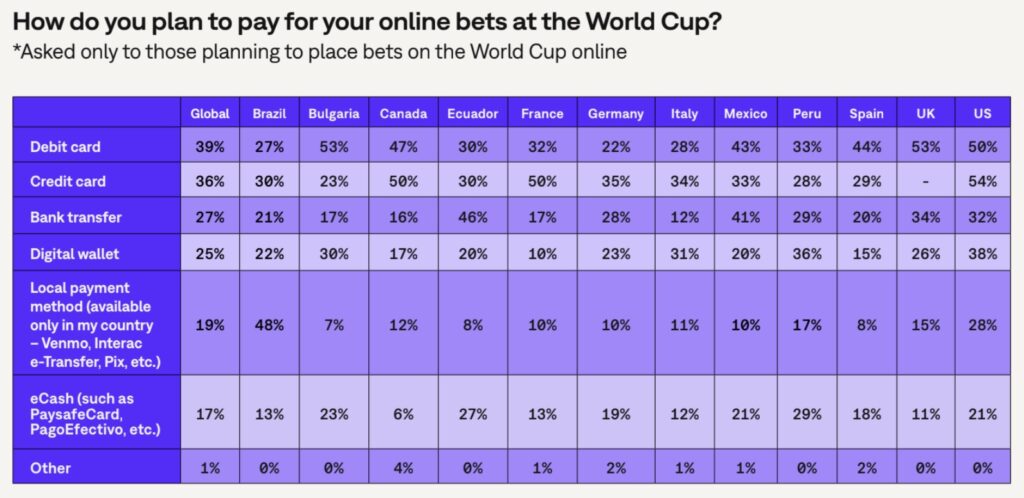The height and width of the screenshot is (498, 1024).
Task: Select the UK column header
Action: click(x=925, y=114)
